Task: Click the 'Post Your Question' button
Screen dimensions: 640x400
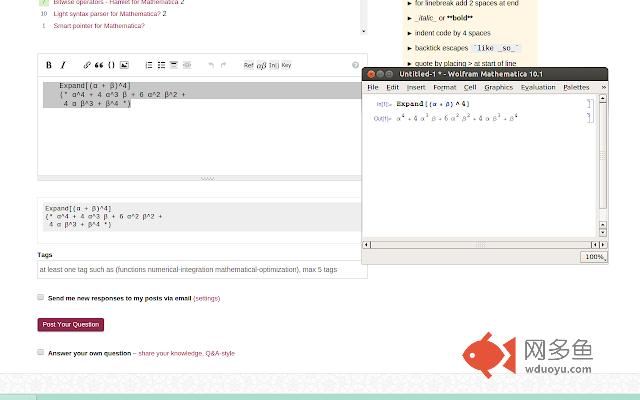Action: tap(71, 324)
